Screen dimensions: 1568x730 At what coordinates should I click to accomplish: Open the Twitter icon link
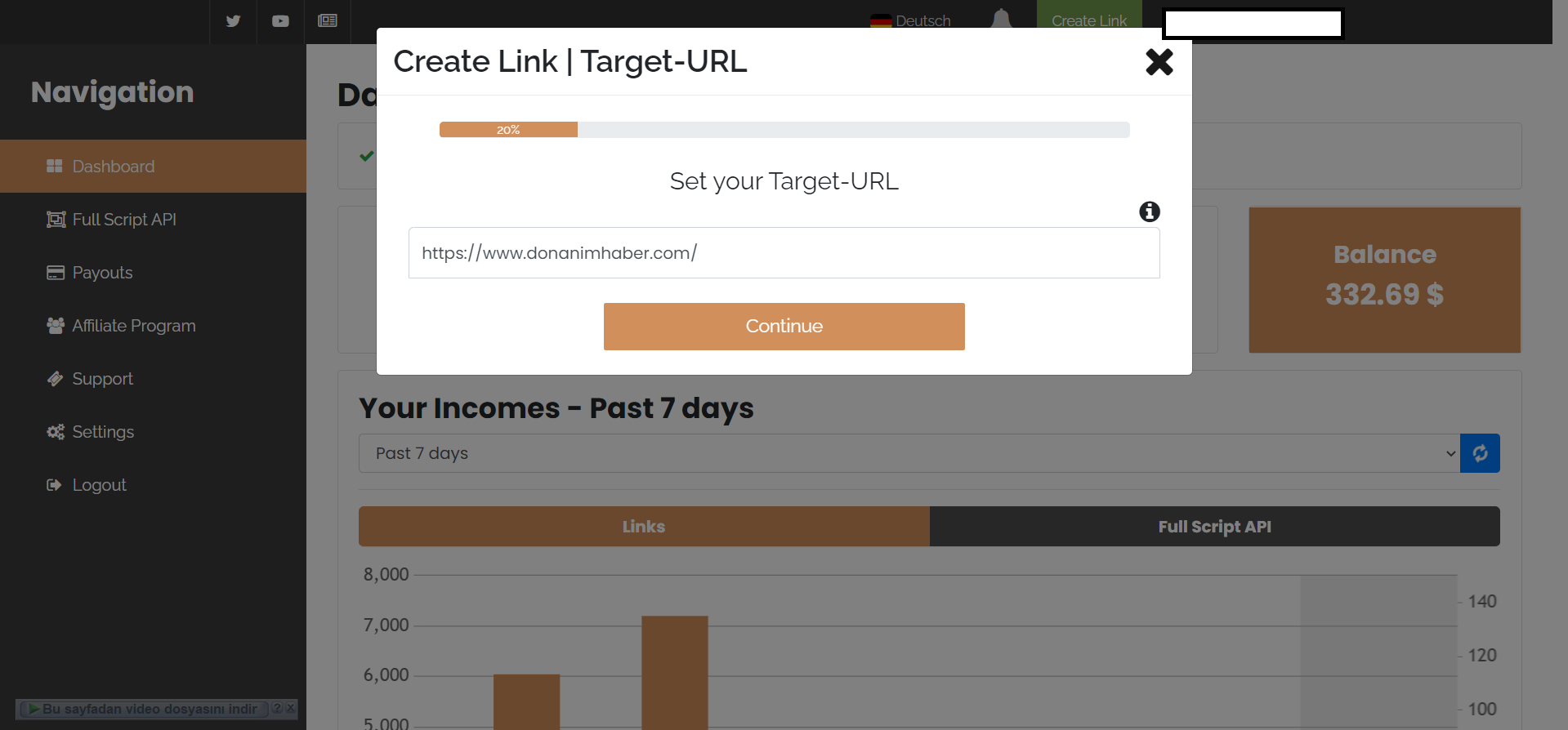coord(233,21)
